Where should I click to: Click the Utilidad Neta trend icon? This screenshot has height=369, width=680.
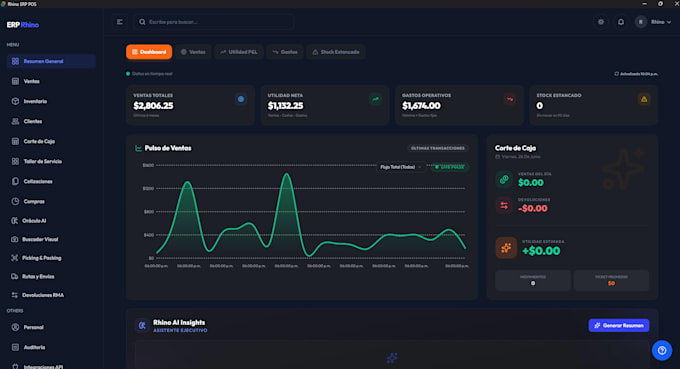(375, 99)
